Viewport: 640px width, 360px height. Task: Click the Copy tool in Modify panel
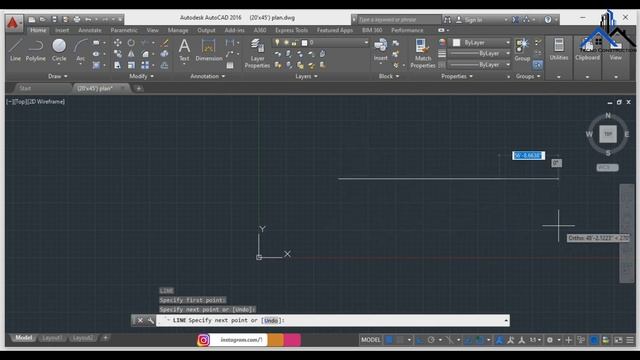(x=118, y=54)
